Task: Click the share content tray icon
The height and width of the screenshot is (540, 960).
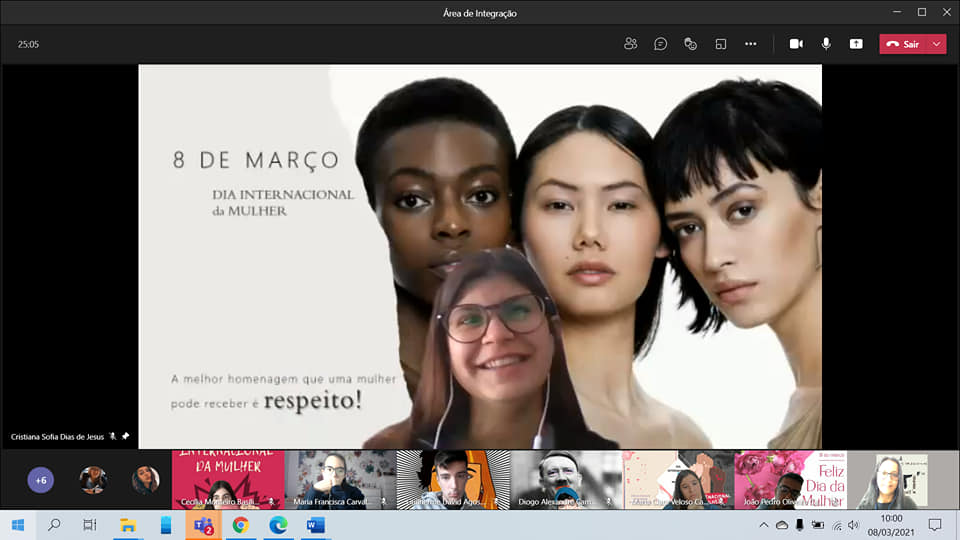Action: click(x=856, y=44)
